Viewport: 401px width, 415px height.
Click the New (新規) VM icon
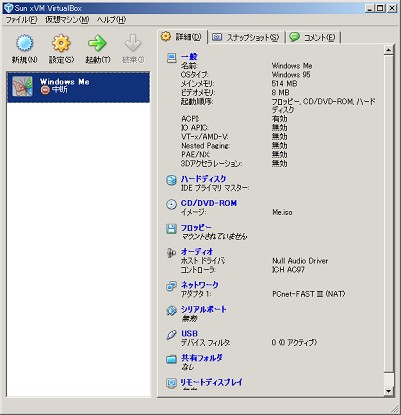25,43
